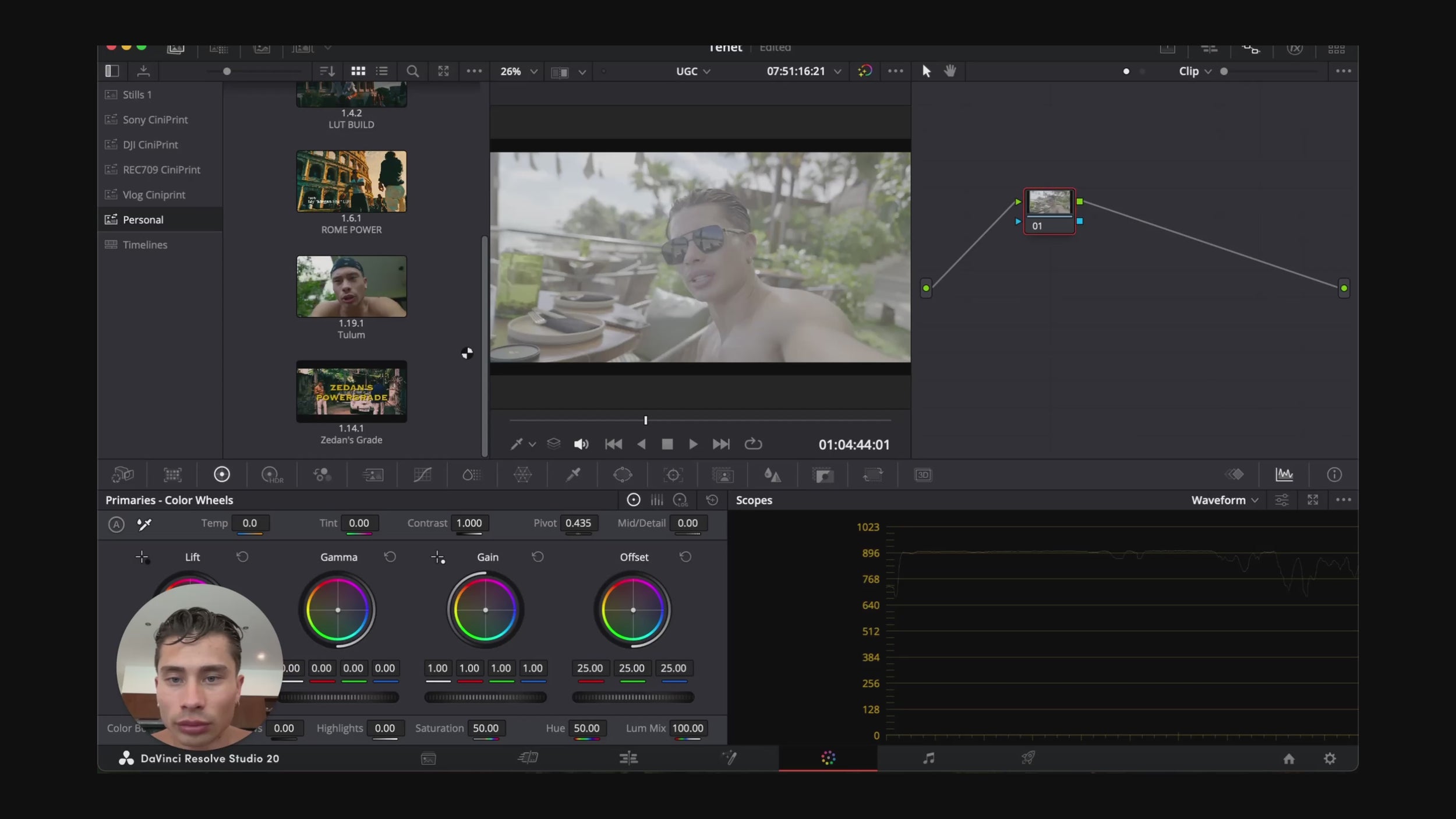Reset the Gamma color wheel

point(390,557)
